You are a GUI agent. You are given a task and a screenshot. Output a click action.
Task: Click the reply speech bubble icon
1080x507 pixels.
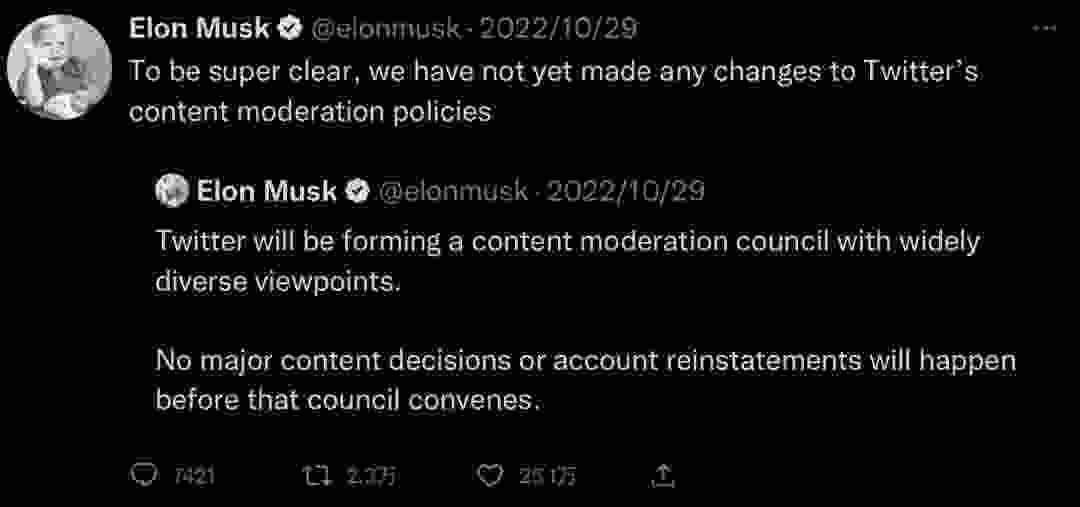click(x=145, y=474)
